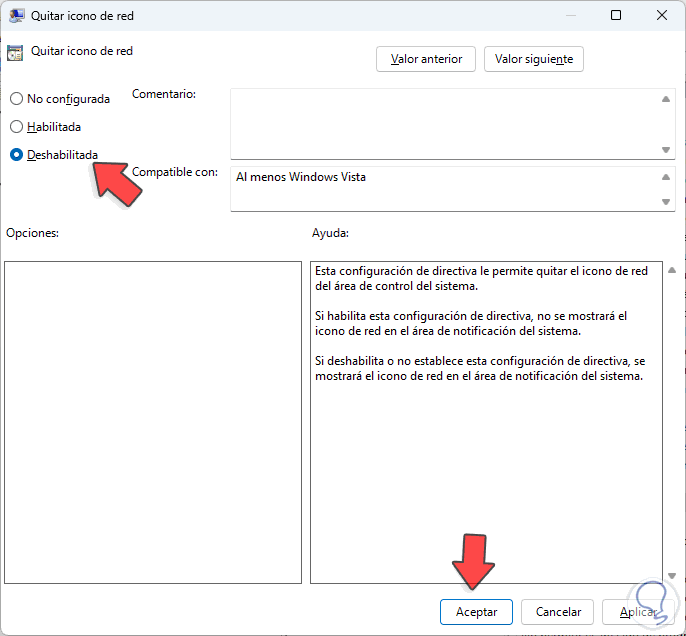Click the Ayuda panel scroll up arrow
Image resolution: width=686 pixels, height=636 pixels.
point(672,270)
